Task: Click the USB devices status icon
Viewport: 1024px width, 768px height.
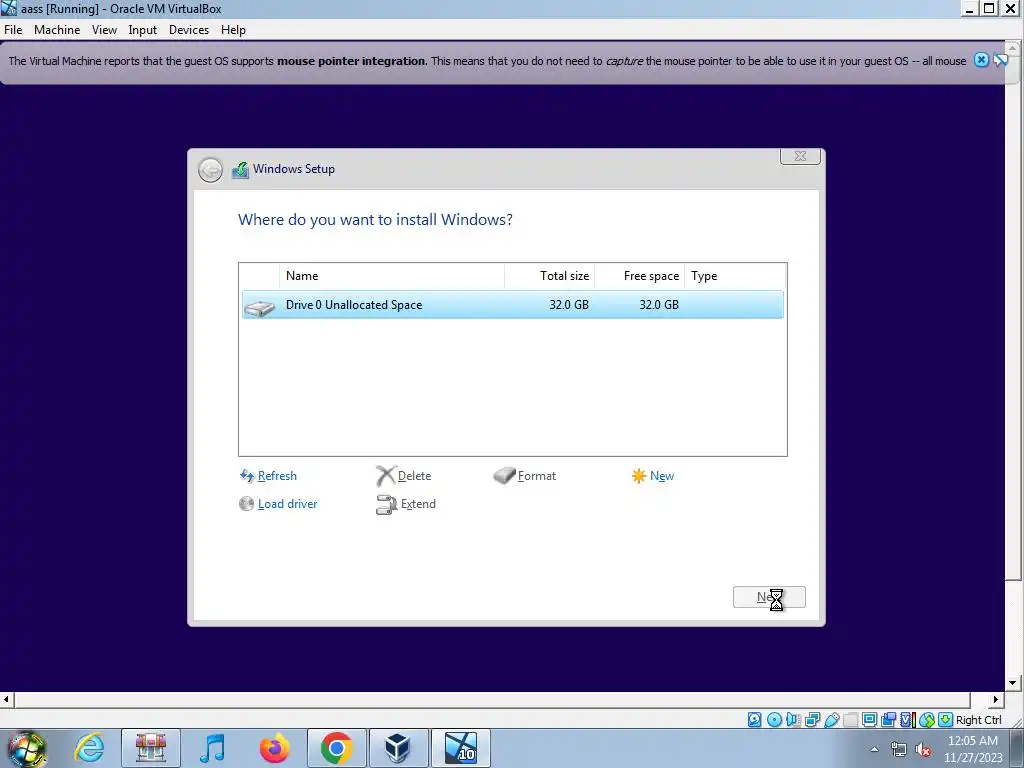Action: tap(831, 720)
